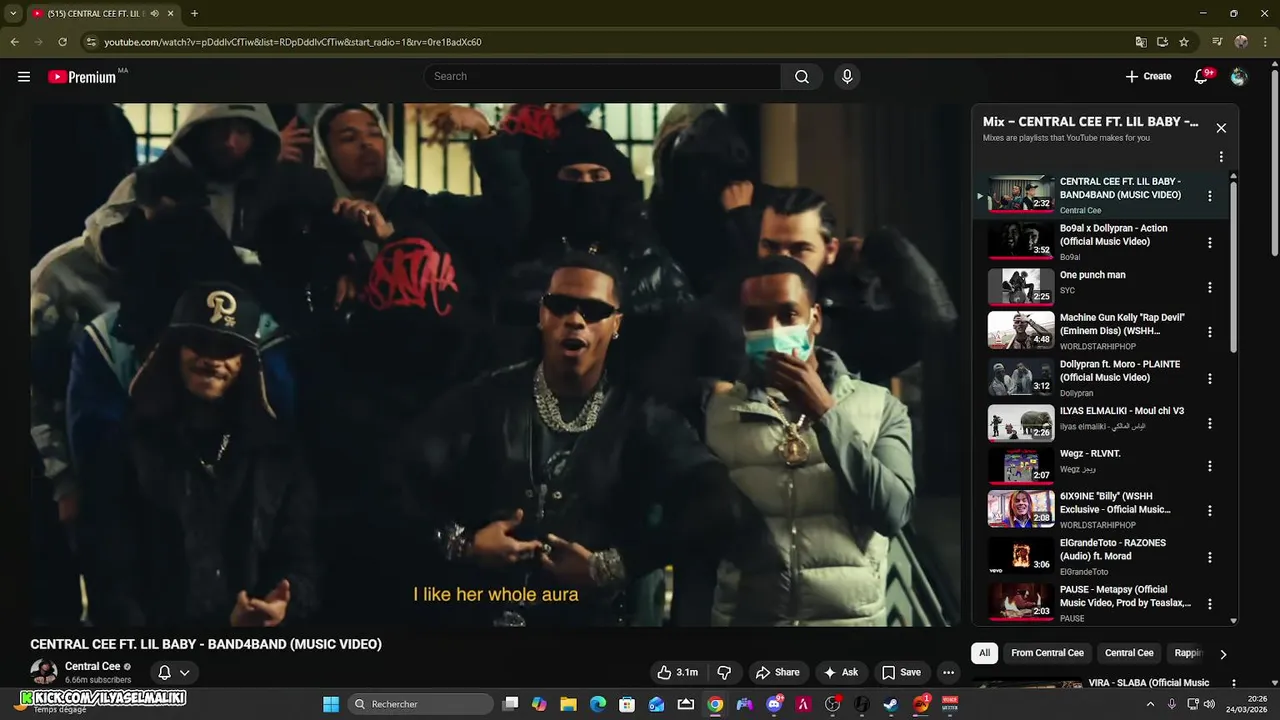Open options for BAND4BAND playlist item
The height and width of the screenshot is (720, 1280).
pyautogui.click(x=1210, y=196)
